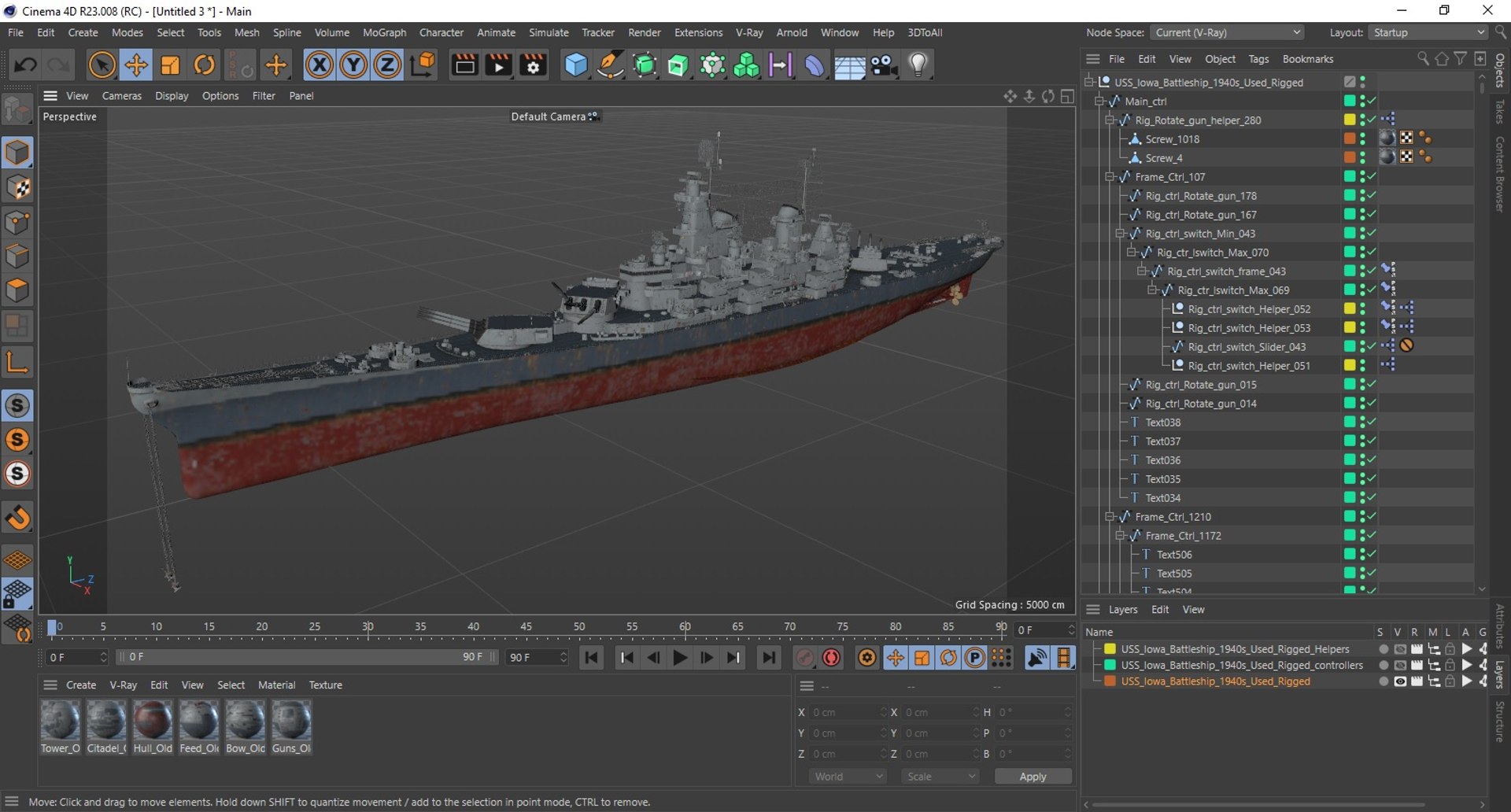Open the Layout Startup dropdown
Screen dimensions: 1511x812
(1428, 32)
